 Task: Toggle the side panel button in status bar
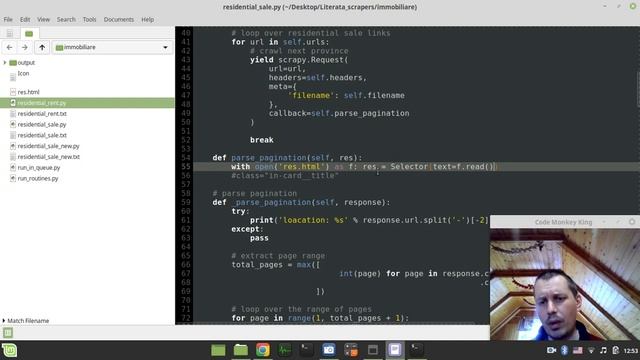(8, 333)
